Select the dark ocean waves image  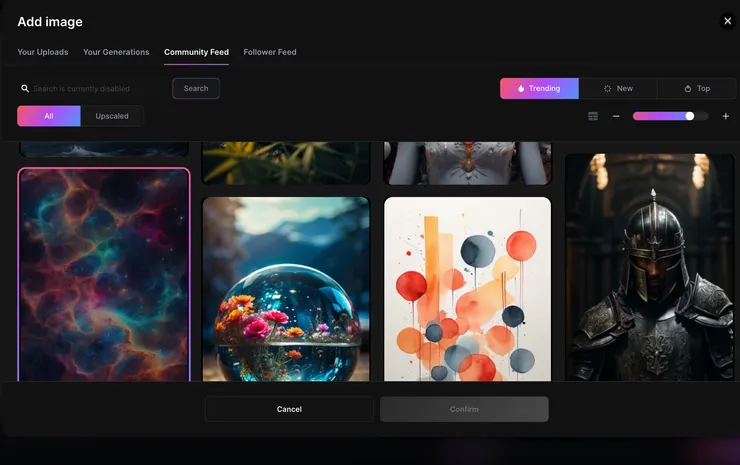[x=104, y=149]
